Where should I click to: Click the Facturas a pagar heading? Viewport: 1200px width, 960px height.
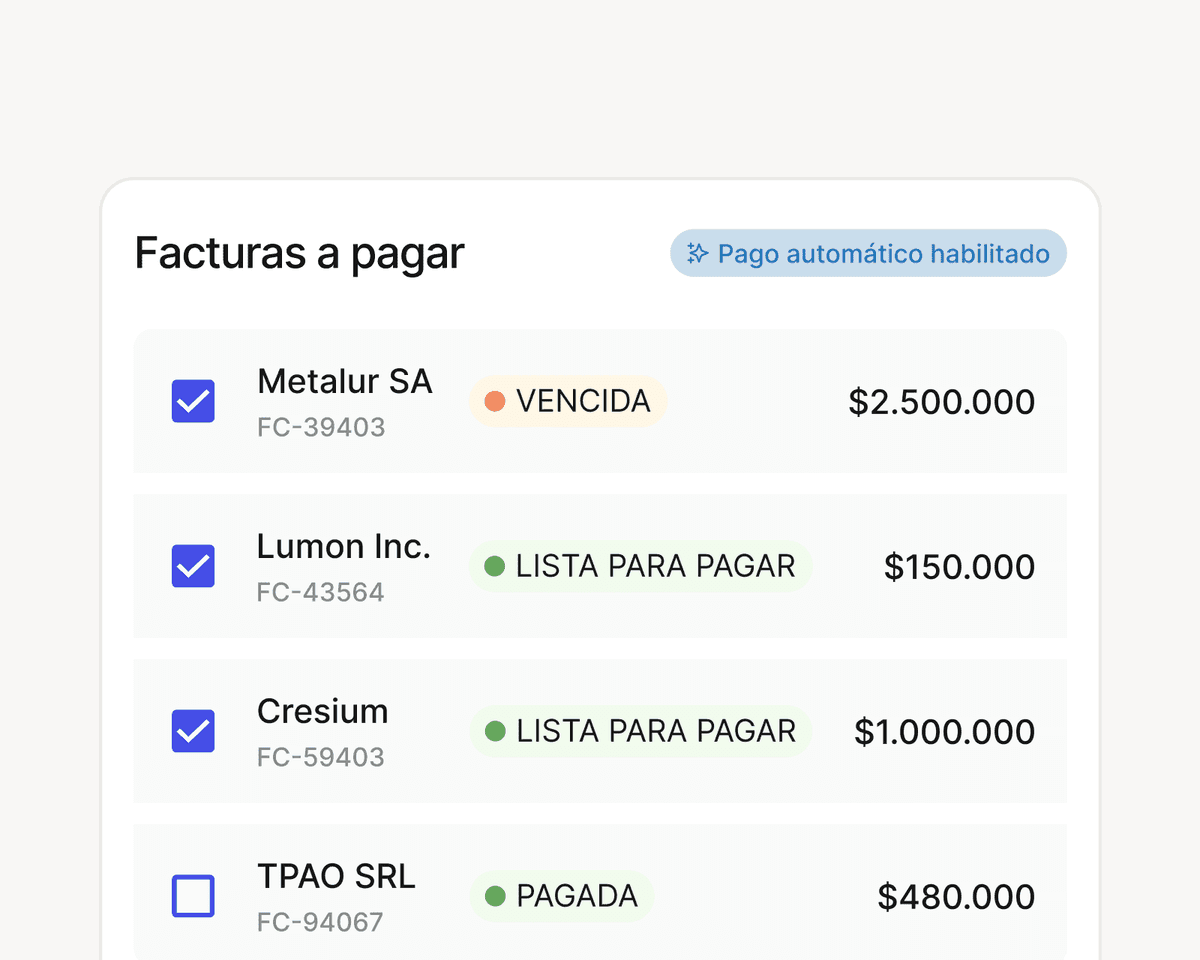coord(299,253)
